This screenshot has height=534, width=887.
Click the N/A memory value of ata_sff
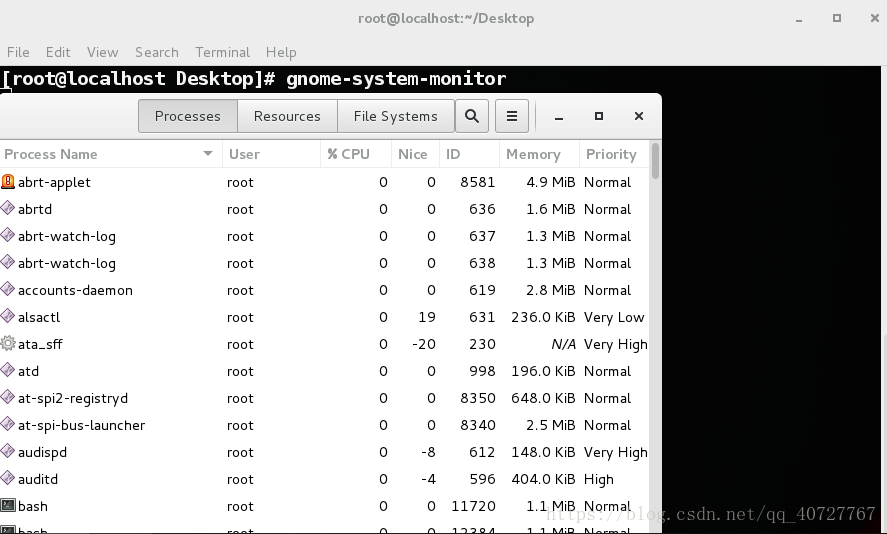[x=563, y=344]
